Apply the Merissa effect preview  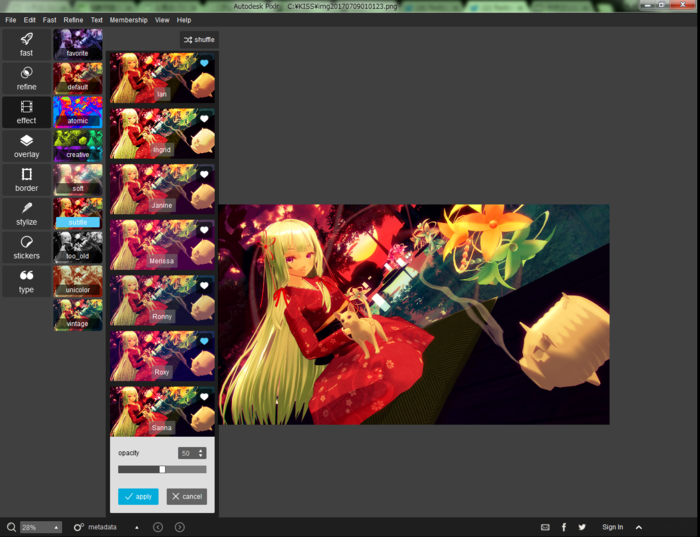click(x=162, y=245)
